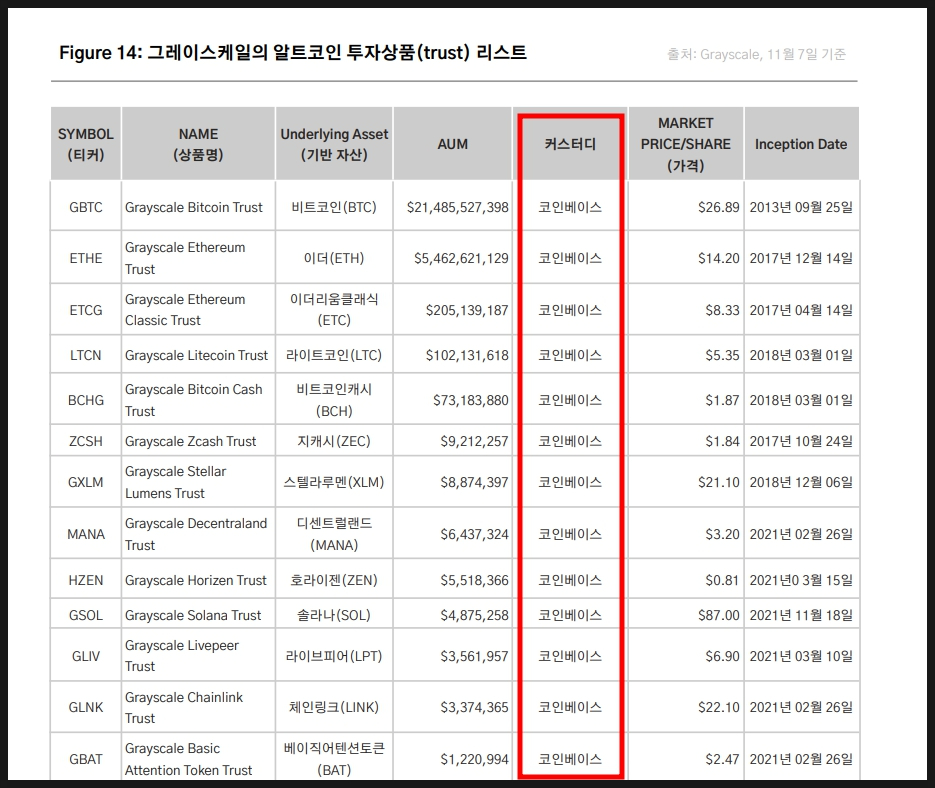Click the 비트코인(BTC) asset cell
Viewport: 935px width, 788px height.
pyautogui.click(x=334, y=207)
